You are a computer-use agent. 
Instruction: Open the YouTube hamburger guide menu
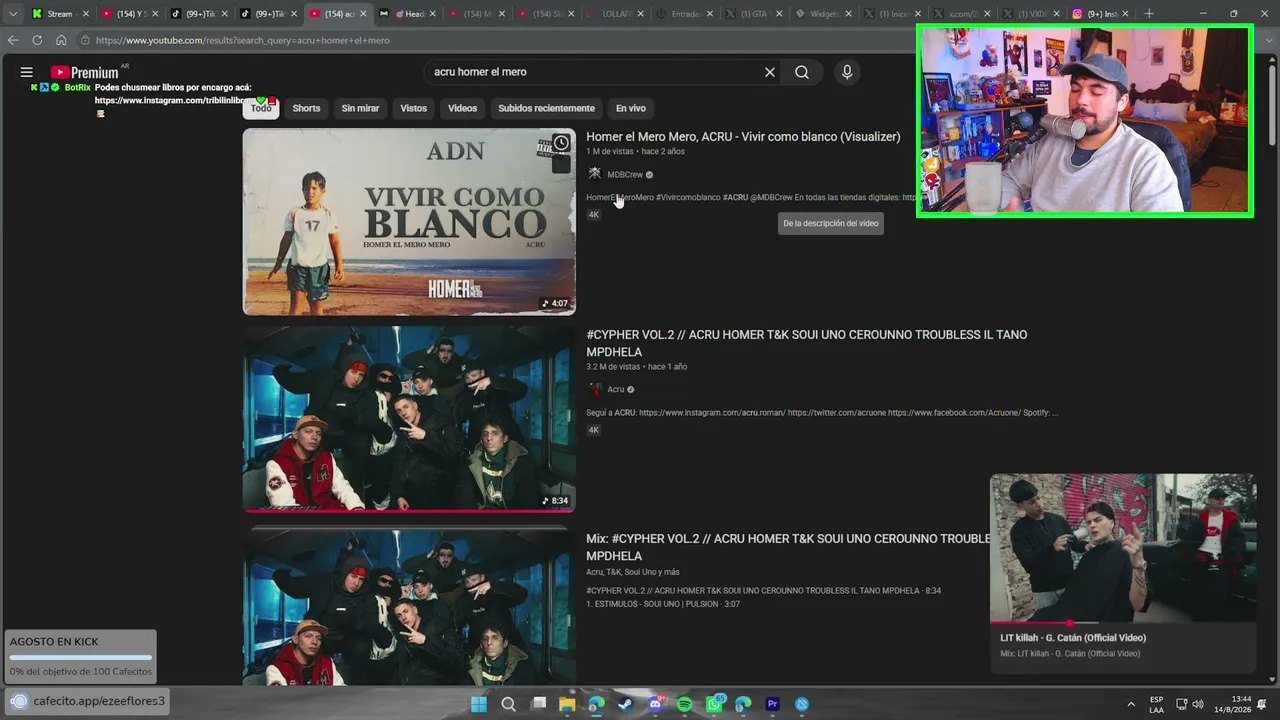[x=27, y=72]
